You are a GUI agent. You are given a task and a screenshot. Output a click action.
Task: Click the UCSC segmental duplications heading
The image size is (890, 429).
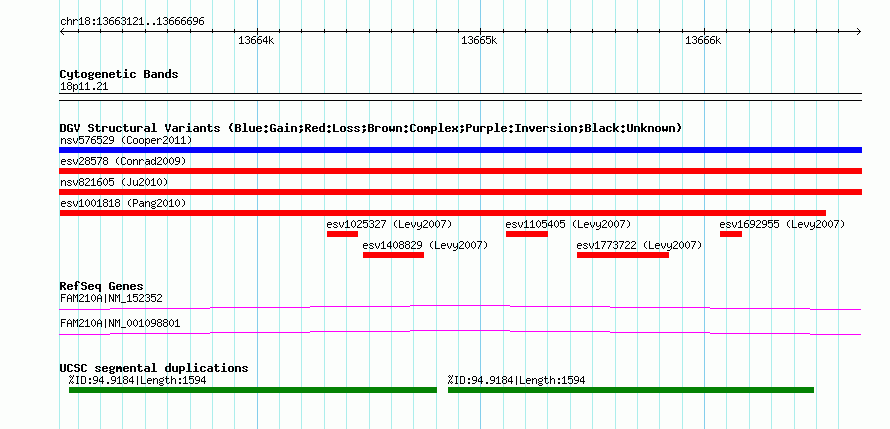154,368
